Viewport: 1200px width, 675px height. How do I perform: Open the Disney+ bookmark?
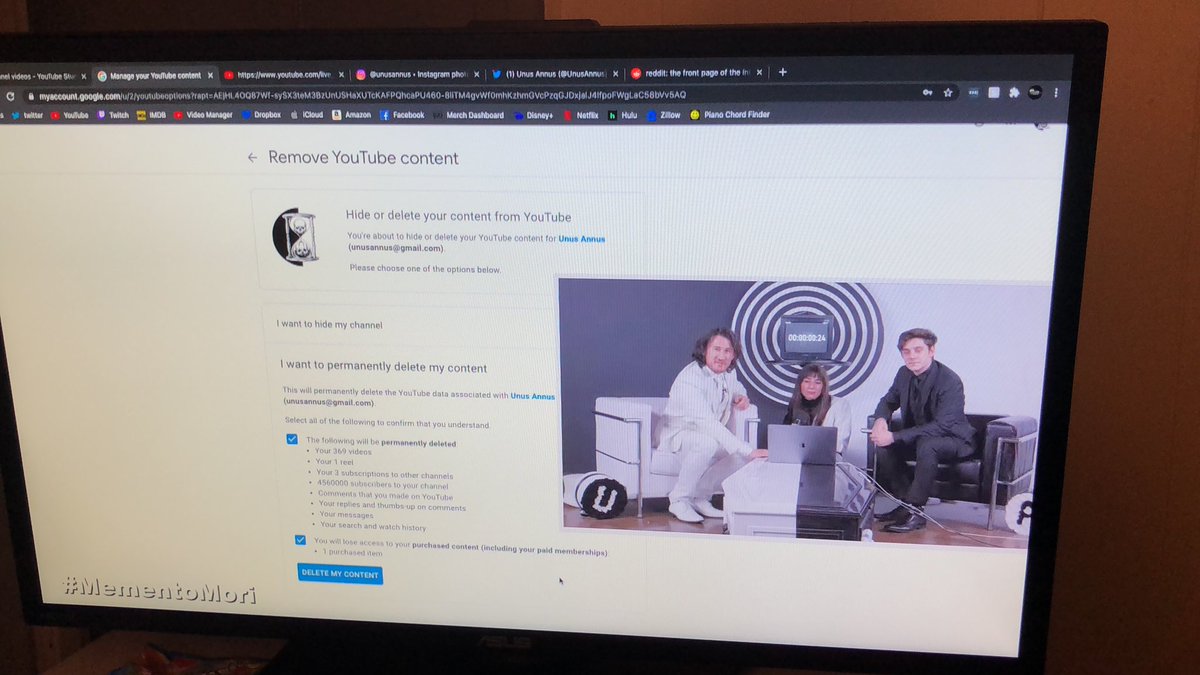[x=534, y=116]
